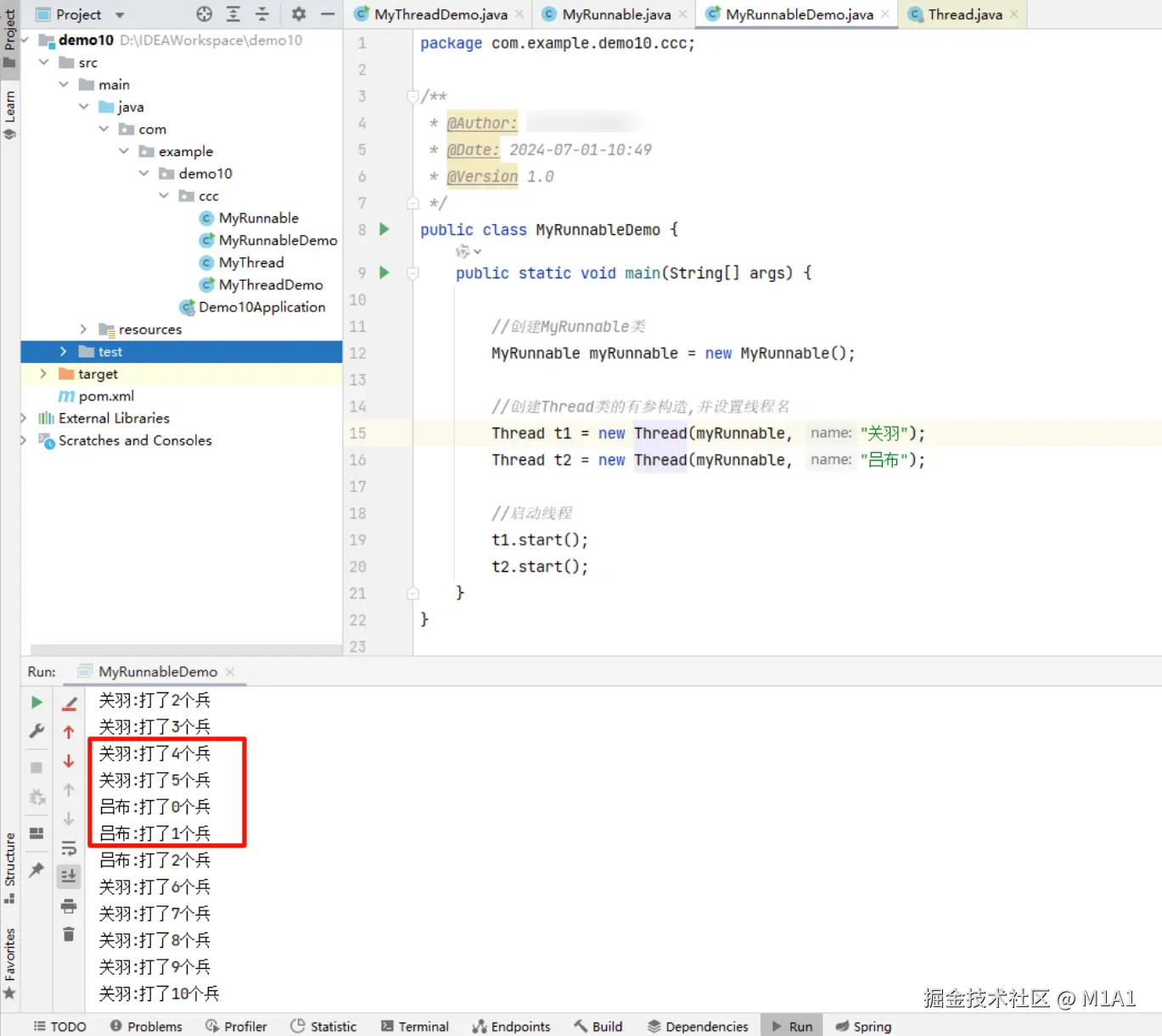The image size is (1162, 1036).
Task: Select MyRunnableDemo in project tree
Action: (x=278, y=240)
